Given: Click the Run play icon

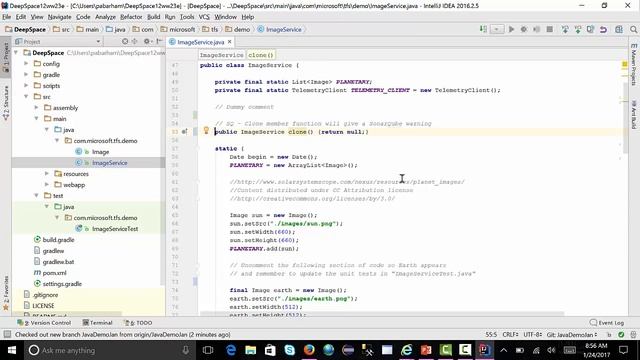Looking at the screenshot, I should [511, 29].
